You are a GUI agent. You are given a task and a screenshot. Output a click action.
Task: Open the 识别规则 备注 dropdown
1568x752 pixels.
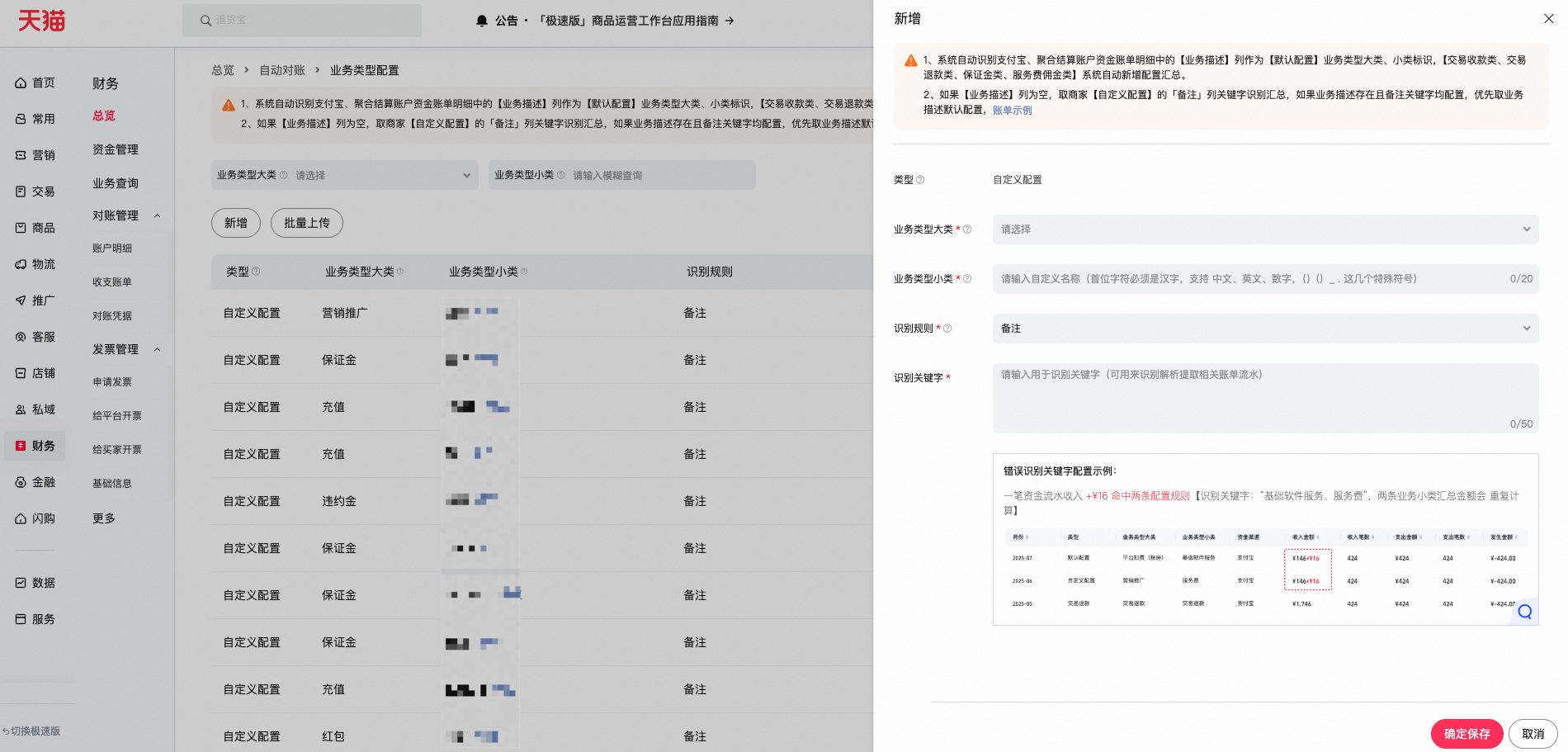point(1265,328)
